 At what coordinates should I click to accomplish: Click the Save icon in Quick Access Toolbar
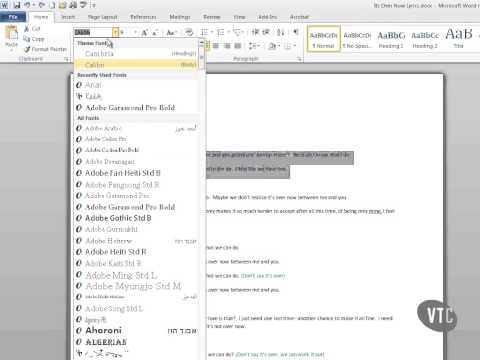(x=17, y=5)
